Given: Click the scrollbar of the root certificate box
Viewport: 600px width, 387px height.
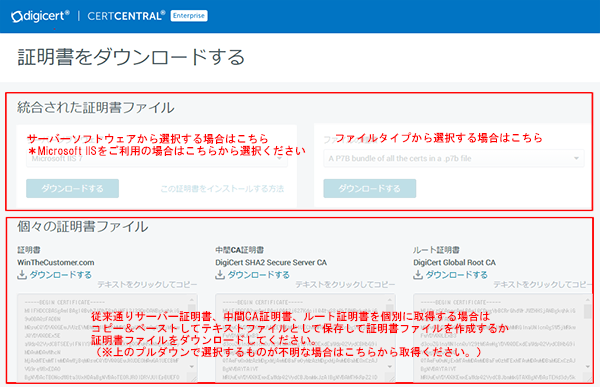Looking at the screenshot, I should (588, 333).
